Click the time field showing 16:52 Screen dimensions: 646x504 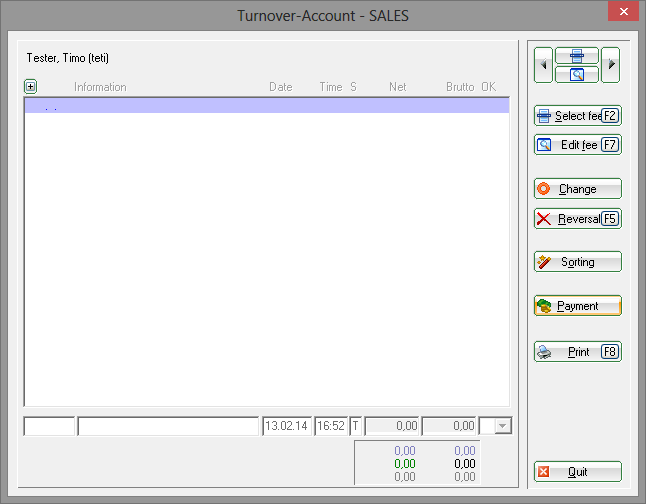331,426
